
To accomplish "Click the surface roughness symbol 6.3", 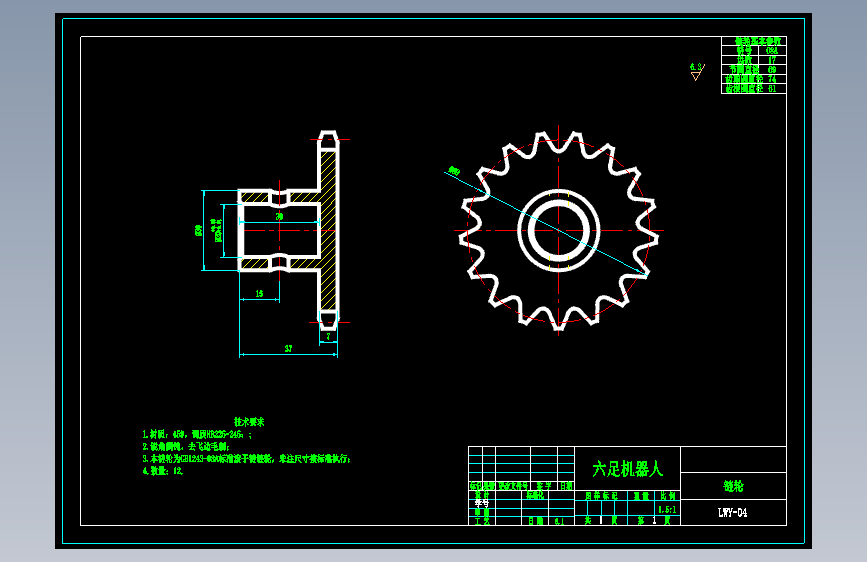I will click(697, 71).
